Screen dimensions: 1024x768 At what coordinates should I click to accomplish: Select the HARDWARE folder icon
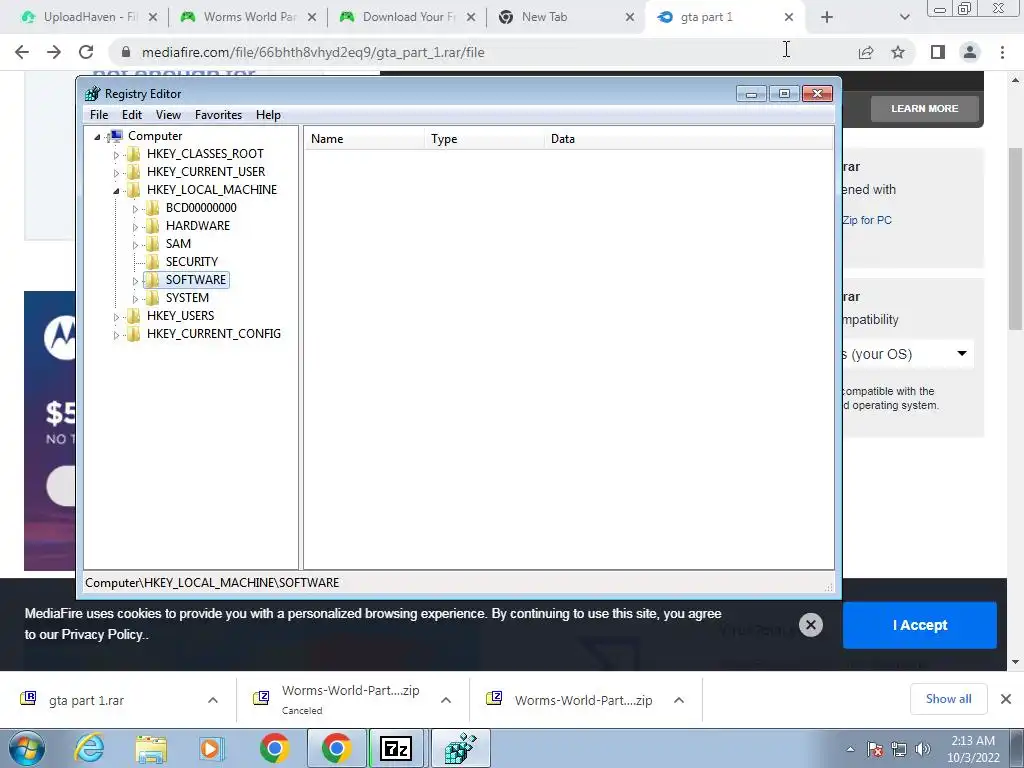tap(152, 225)
